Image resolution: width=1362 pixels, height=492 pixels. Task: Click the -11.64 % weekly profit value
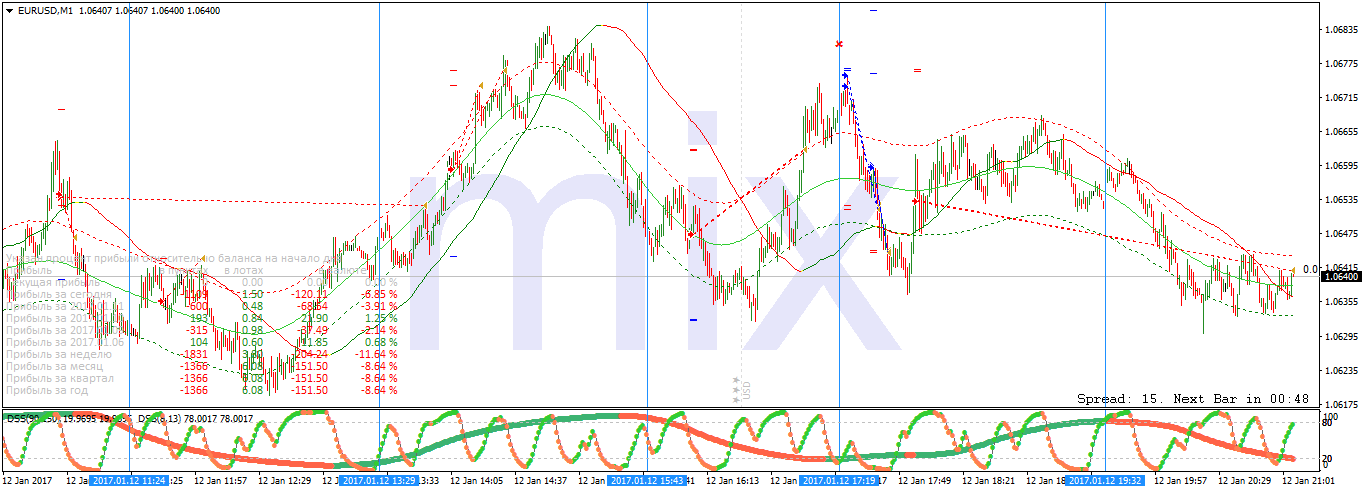[375, 354]
